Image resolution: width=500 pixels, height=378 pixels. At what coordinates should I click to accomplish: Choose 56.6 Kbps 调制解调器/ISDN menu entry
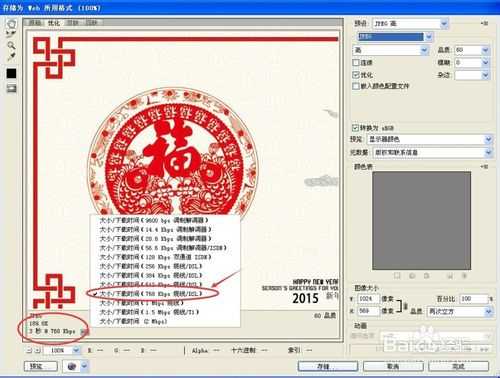click(165, 248)
